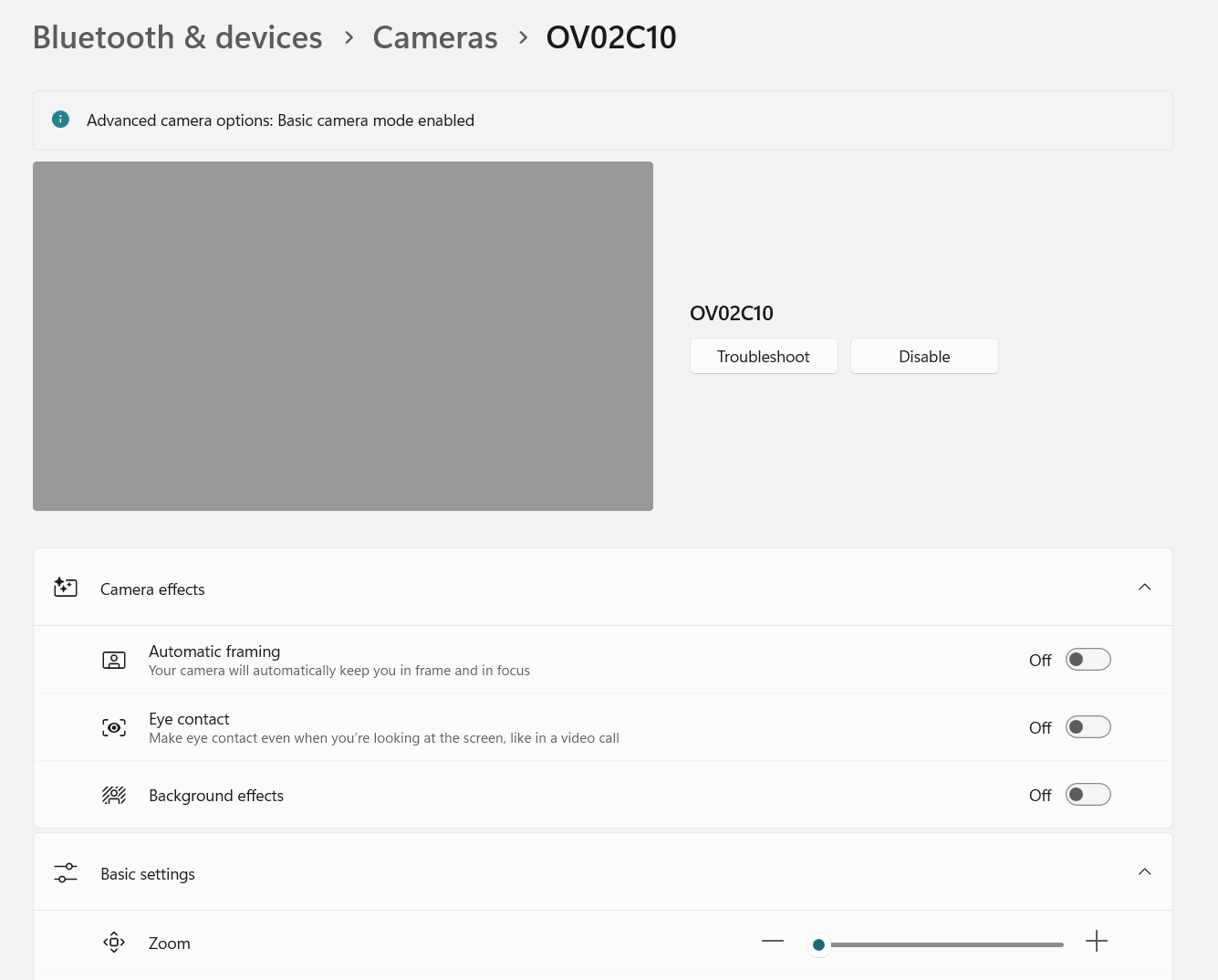Screen dimensions: 1218x980
Task: Click the Troubleshoot button
Action: [x=764, y=356]
